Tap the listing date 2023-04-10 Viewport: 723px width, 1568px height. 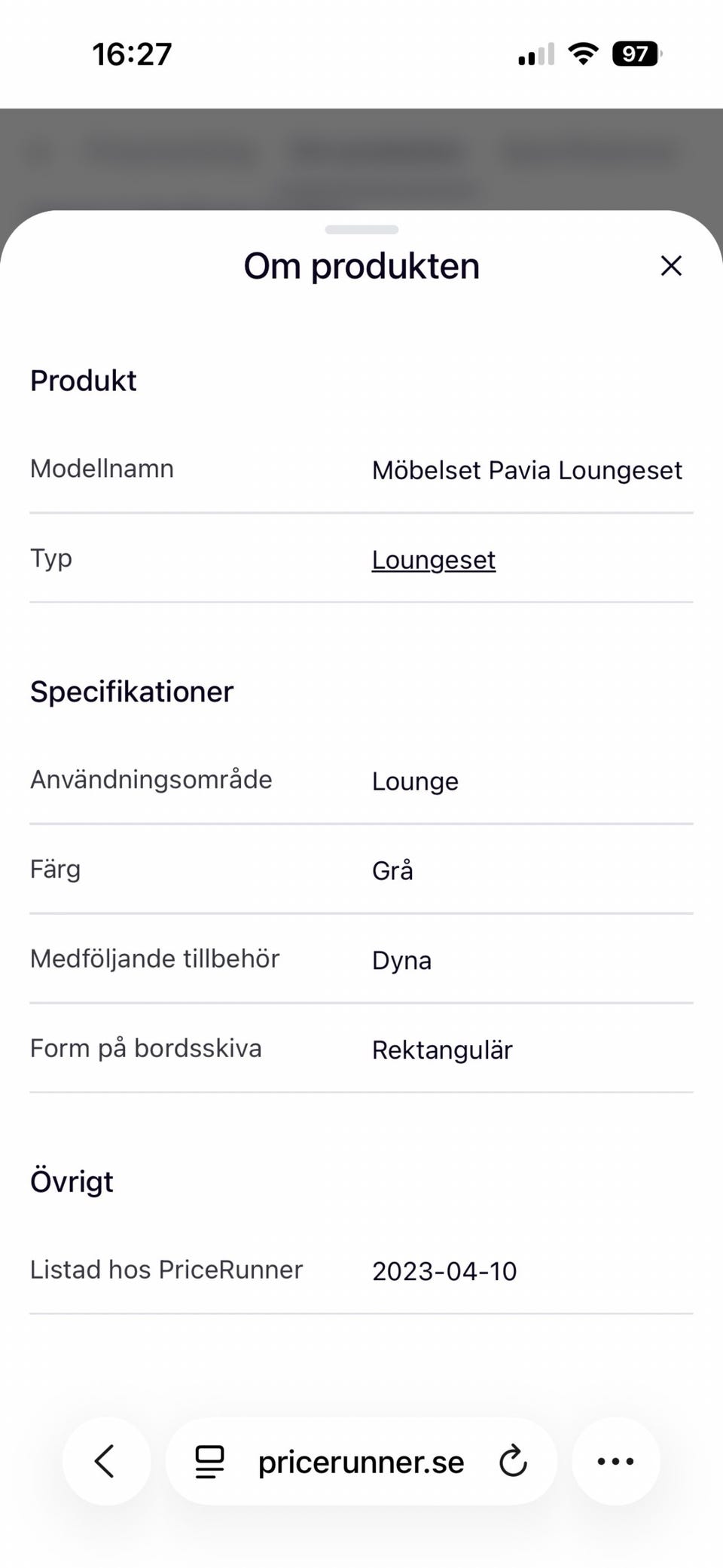pos(444,1271)
